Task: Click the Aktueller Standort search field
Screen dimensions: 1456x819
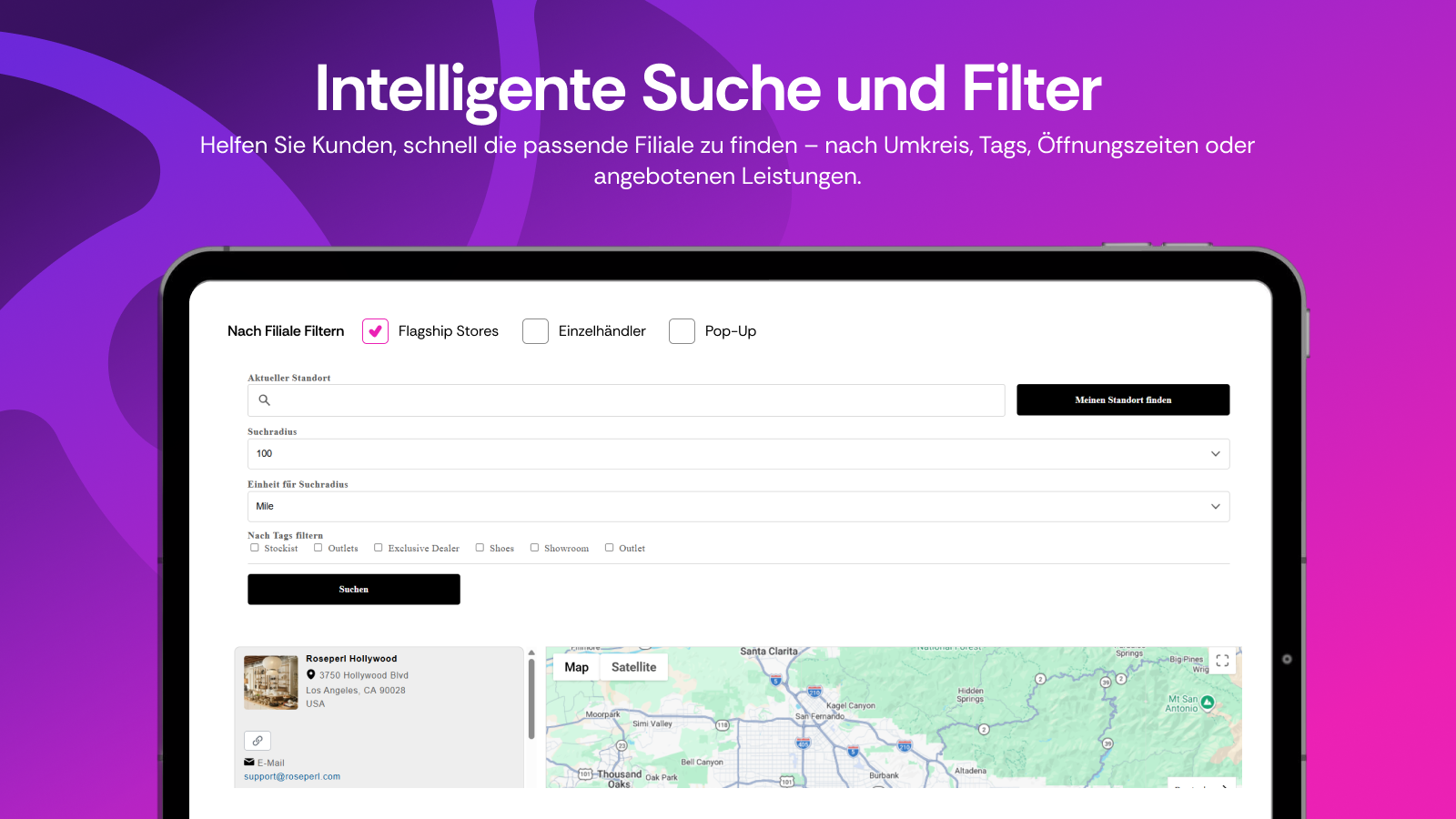Action: pyautogui.click(x=626, y=400)
